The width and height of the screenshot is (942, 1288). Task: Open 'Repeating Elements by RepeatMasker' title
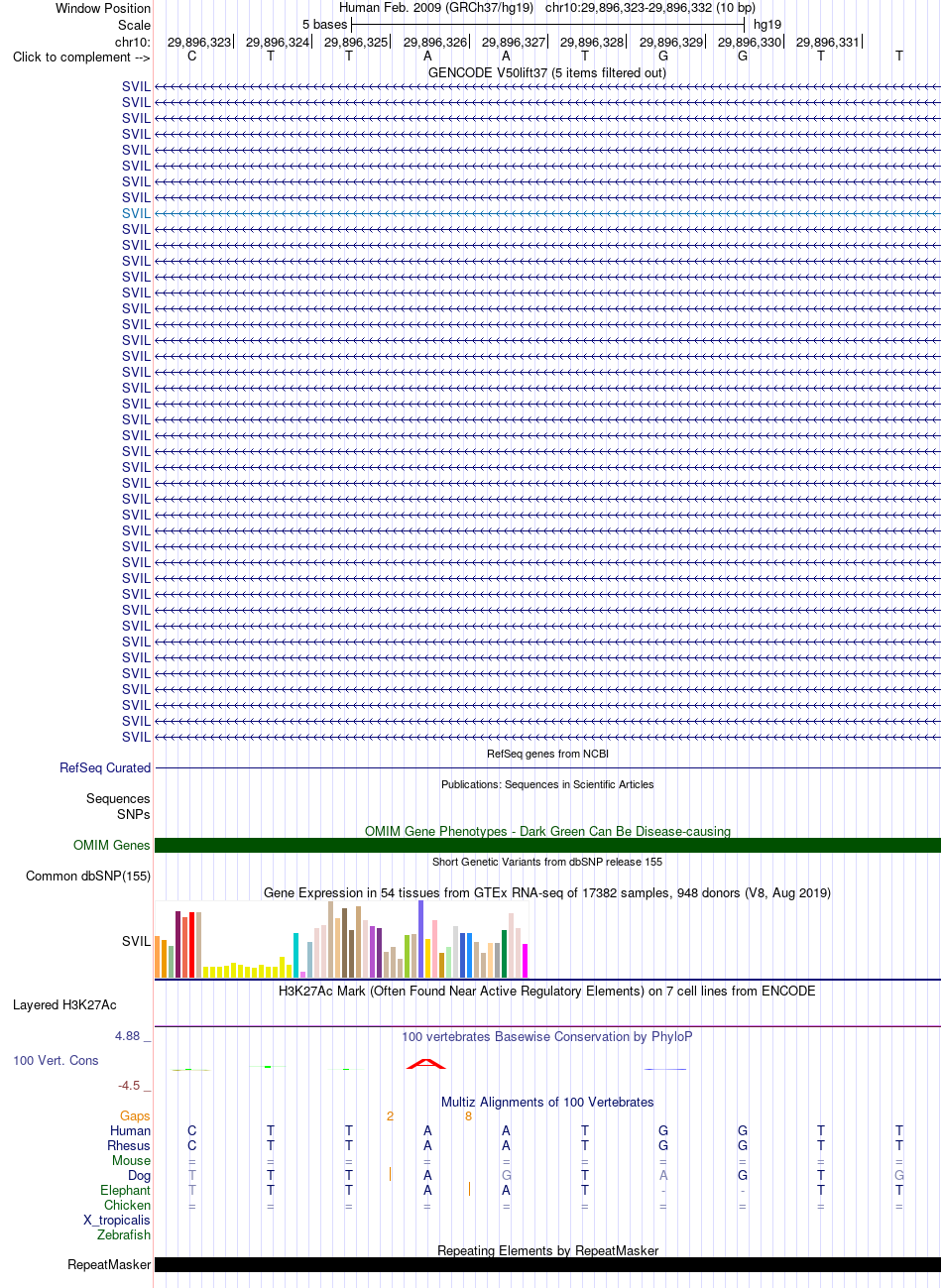(547, 1250)
